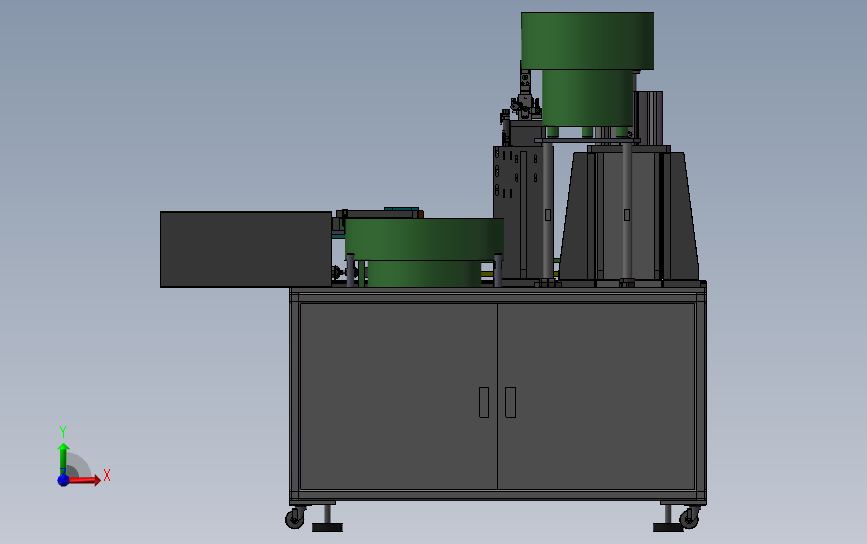
Task: Select the black rectangular box at the left
Action: [246, 249]
